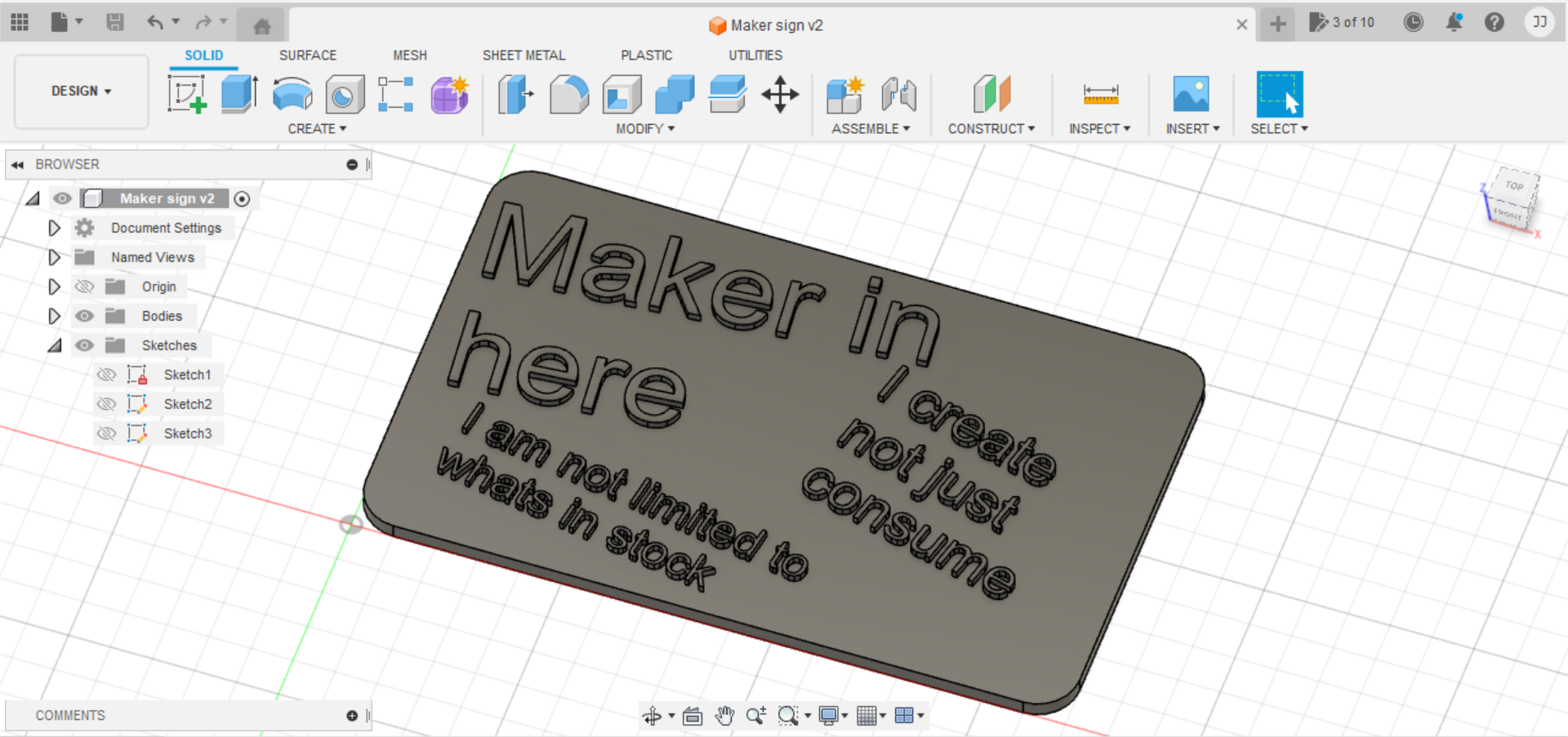Open the Revolve tool
This screenshot has height=737, width=1568.
pos(292,94)
